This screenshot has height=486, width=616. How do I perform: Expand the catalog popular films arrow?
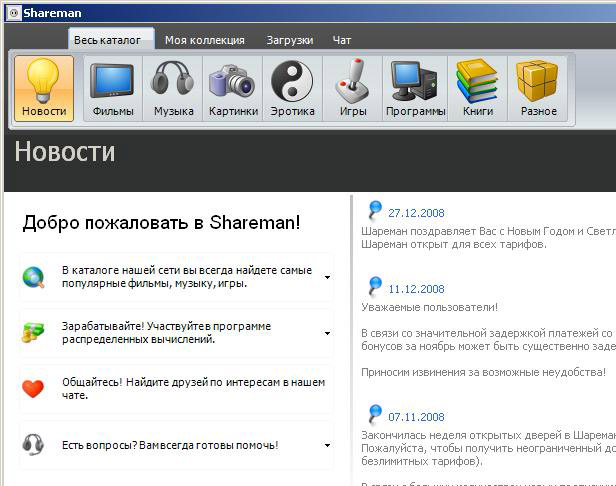pos(327,277)
